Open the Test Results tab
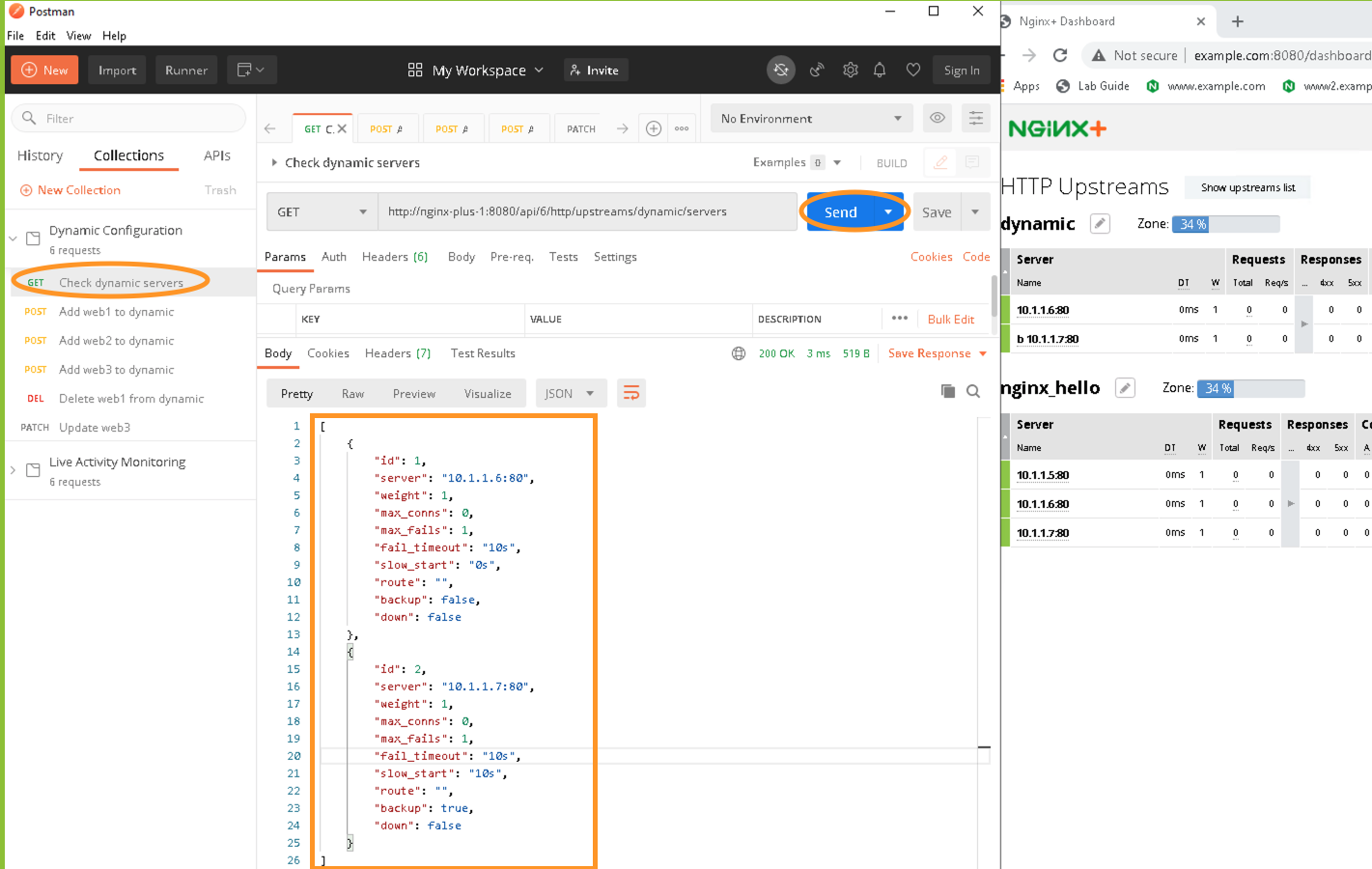Viewport: 1372px width, 869px height. (483, 353)
